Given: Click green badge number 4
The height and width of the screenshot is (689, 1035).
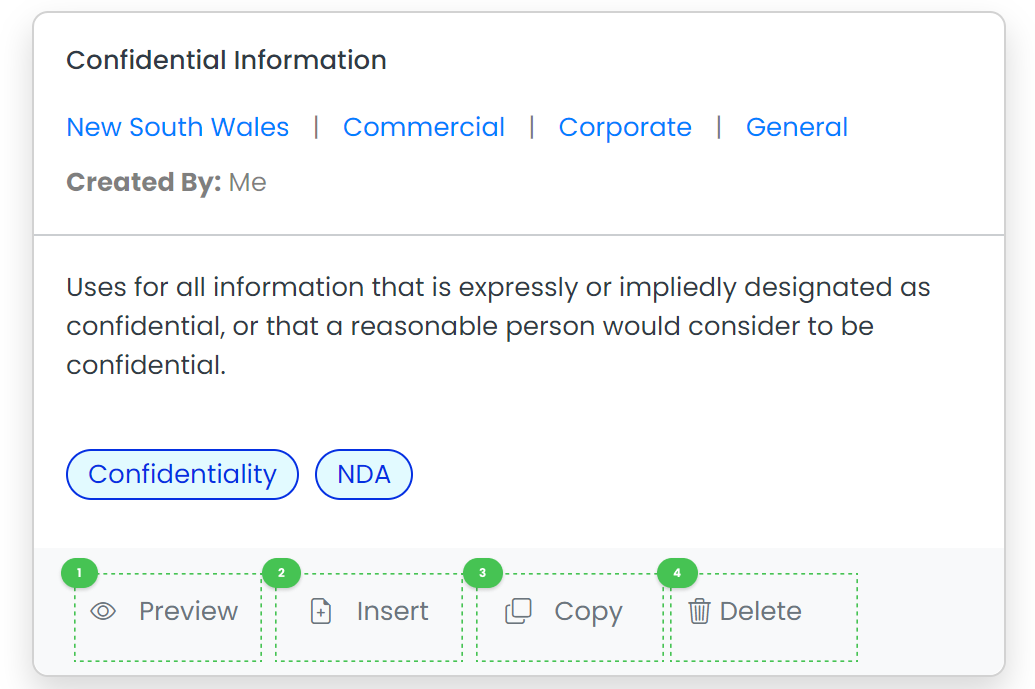Looking at the screenshot, I should [677, 573].
